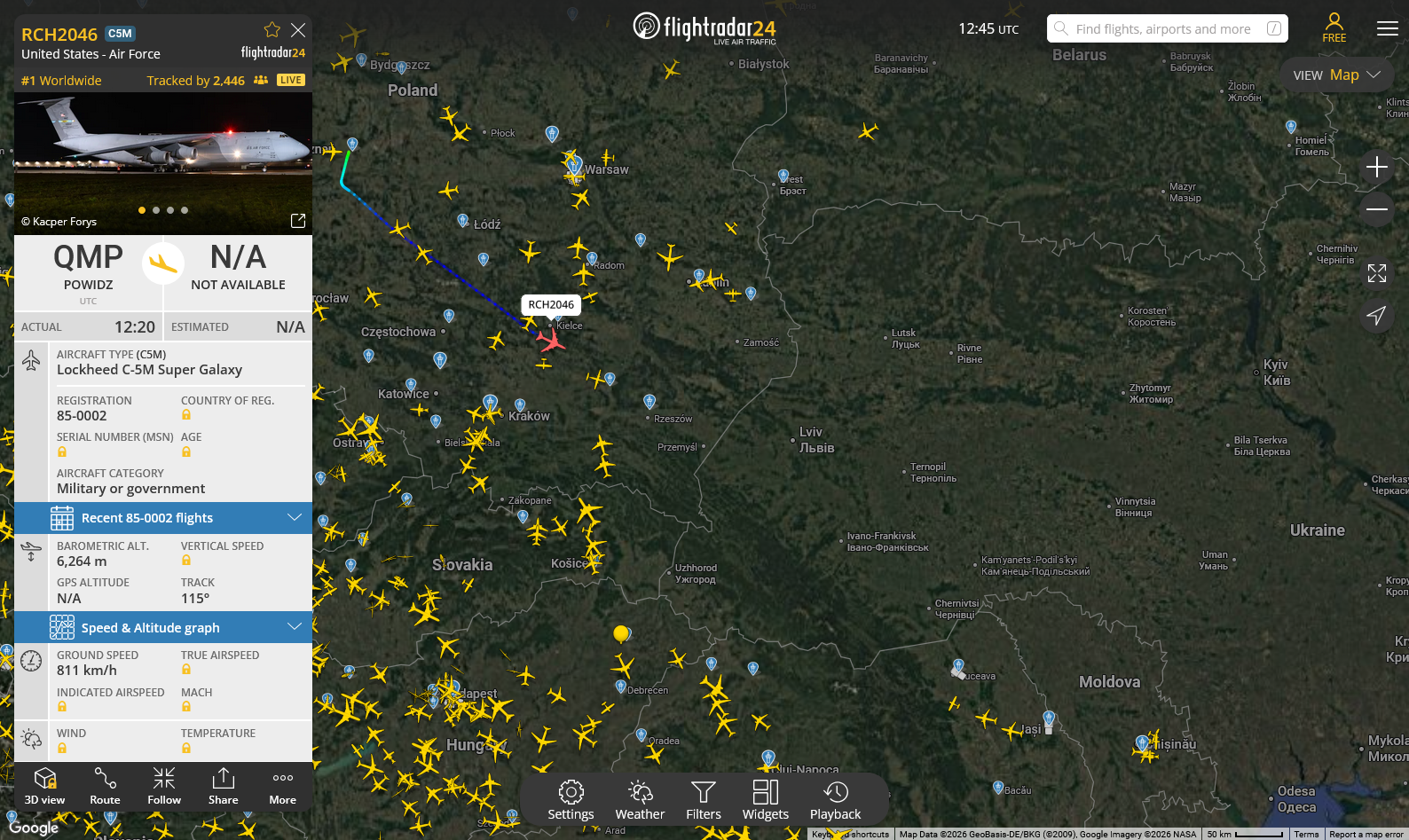Click the locked Serial Number (MSN) icon
The height and width of the screenshot is (840, 1409).
pyautogui.click(x=62, y=451)
